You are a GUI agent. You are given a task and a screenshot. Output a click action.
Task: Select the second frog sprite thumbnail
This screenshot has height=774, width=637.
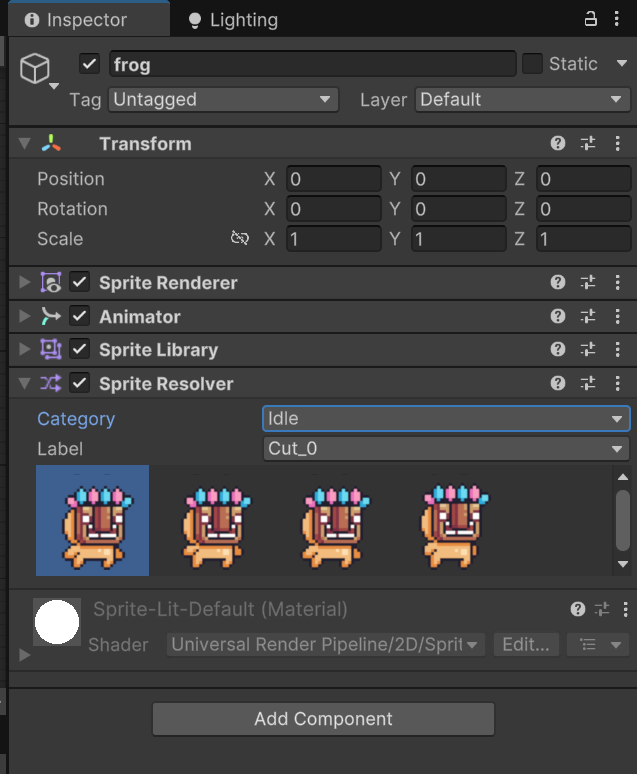point(216,526)
